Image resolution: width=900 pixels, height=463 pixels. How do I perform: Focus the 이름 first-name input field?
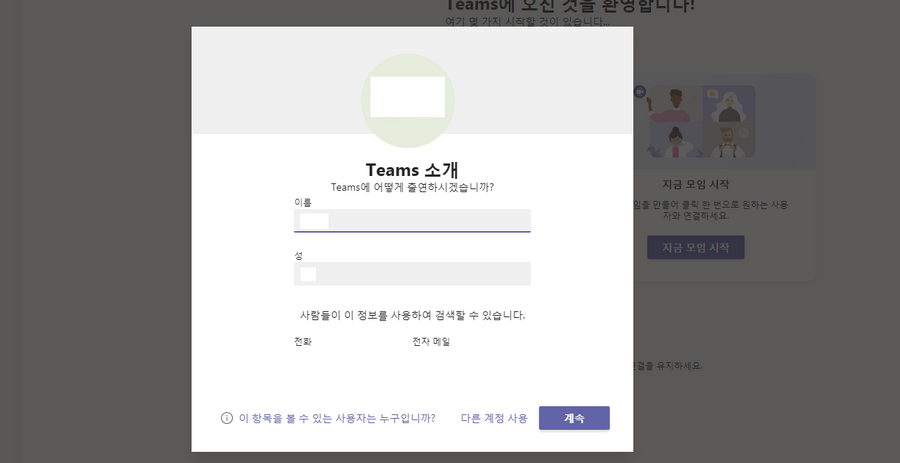point(412,221)
